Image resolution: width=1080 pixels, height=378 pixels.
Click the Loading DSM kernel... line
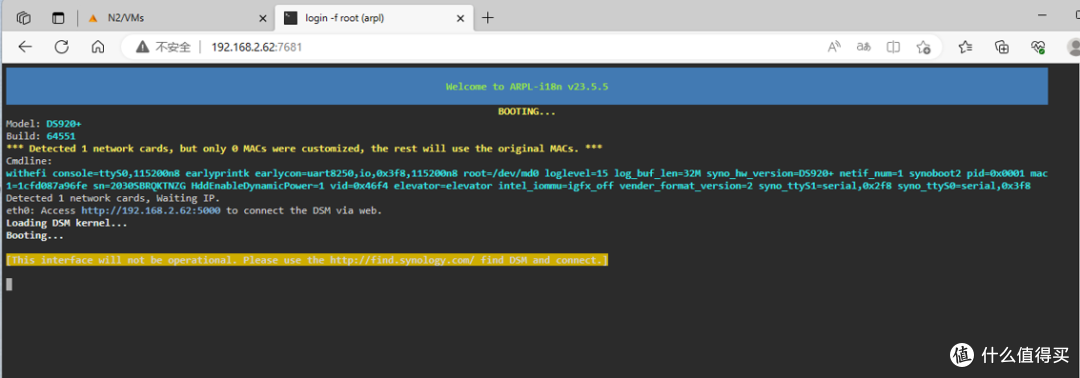[67, 223]
